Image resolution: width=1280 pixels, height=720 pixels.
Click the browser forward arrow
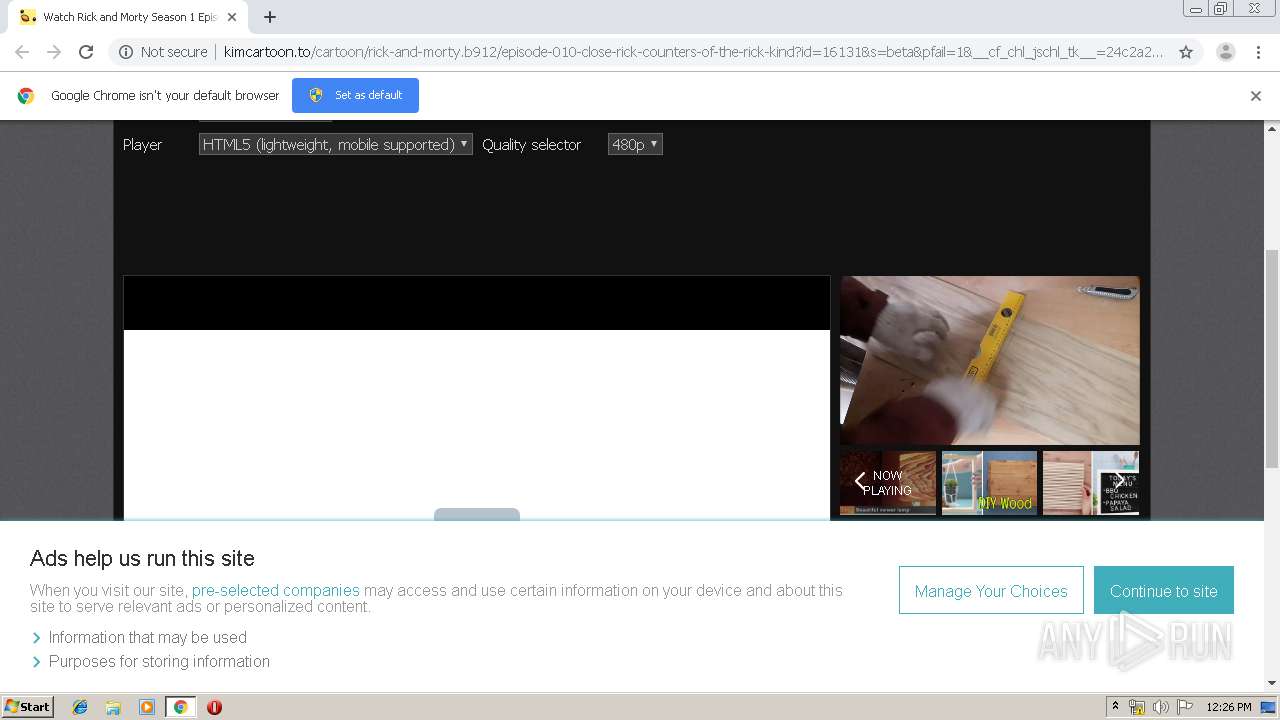[54, 52]
